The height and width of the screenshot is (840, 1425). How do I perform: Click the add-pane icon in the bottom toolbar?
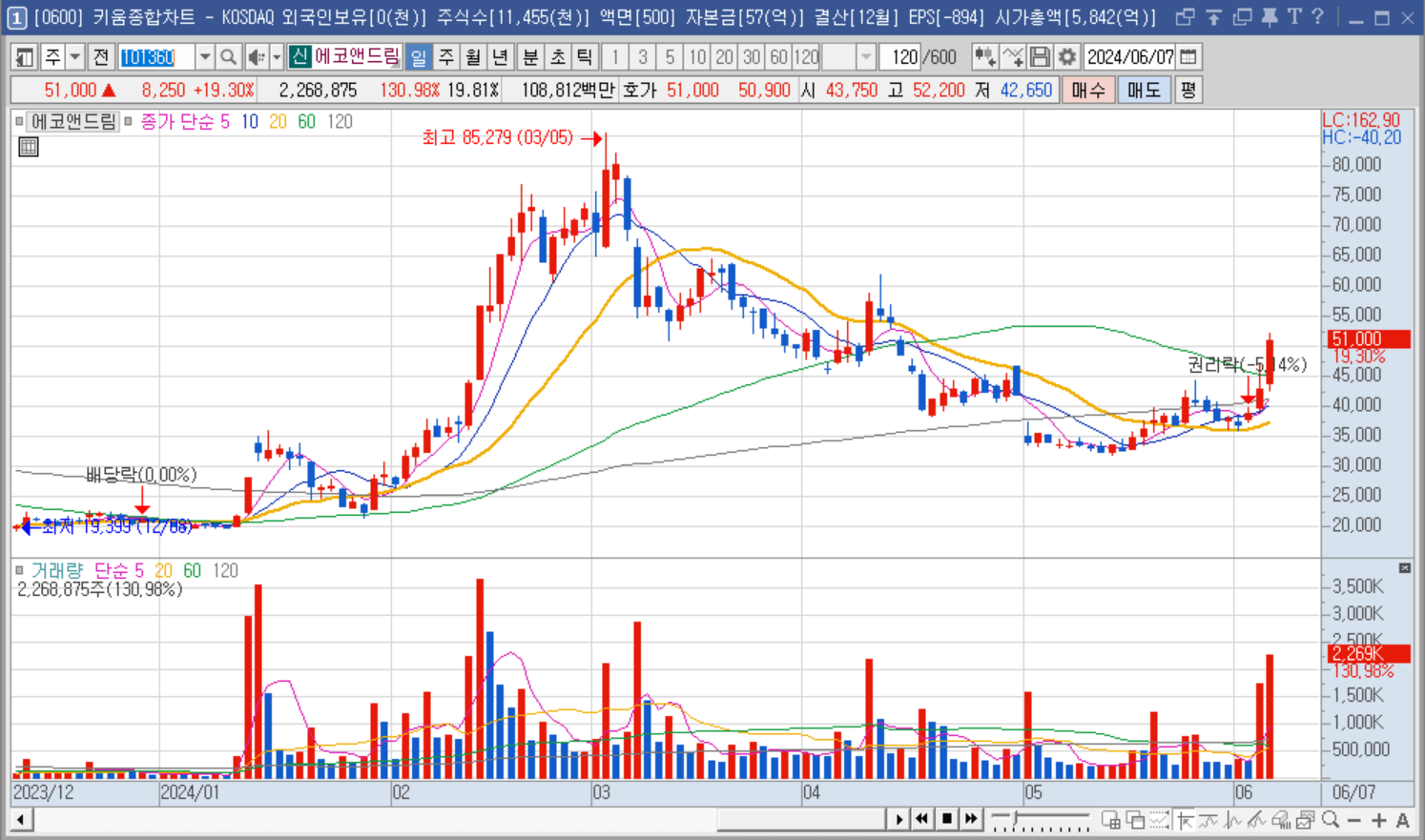[x=1111, y=820]
